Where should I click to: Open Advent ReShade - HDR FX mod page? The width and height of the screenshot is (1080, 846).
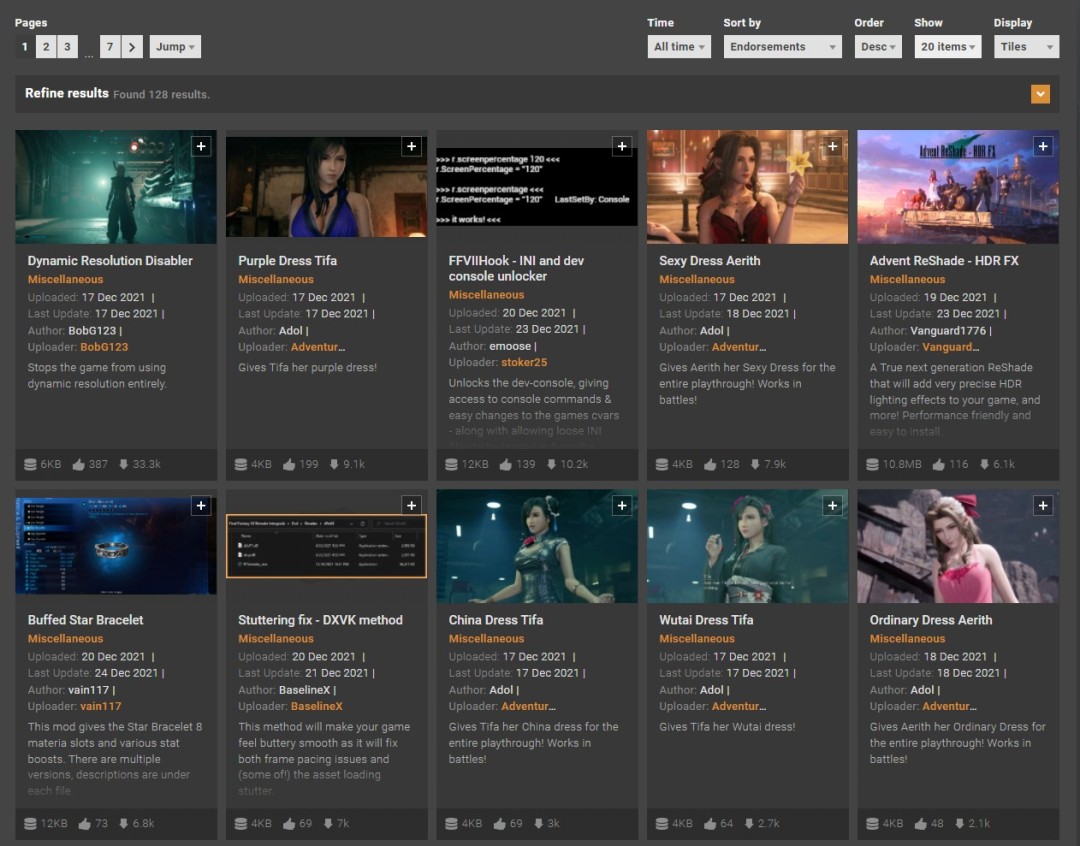pos(944,260)
